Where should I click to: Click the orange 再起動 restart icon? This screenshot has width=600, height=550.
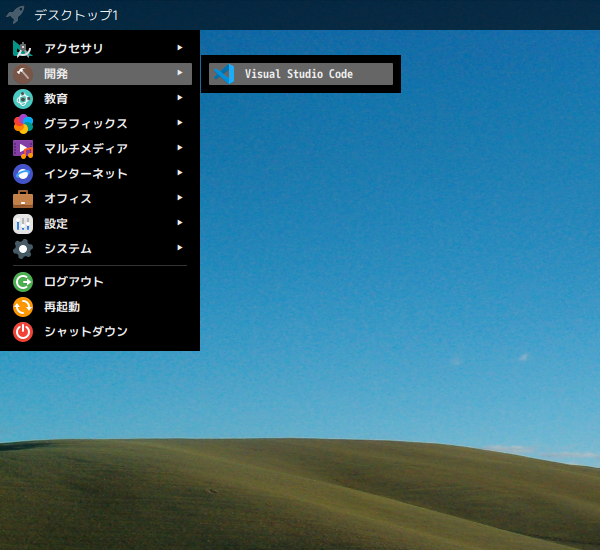23,307
